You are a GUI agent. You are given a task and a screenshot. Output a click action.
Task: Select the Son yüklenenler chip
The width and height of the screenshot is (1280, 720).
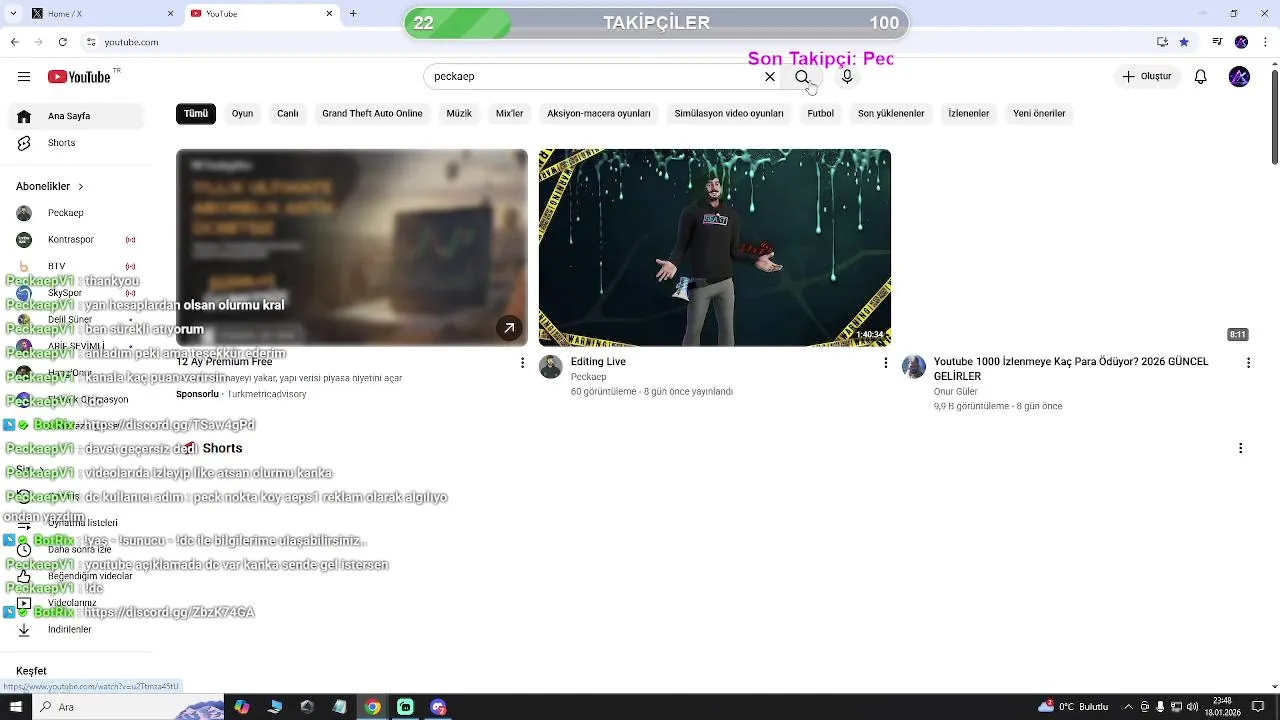point(891,114)
